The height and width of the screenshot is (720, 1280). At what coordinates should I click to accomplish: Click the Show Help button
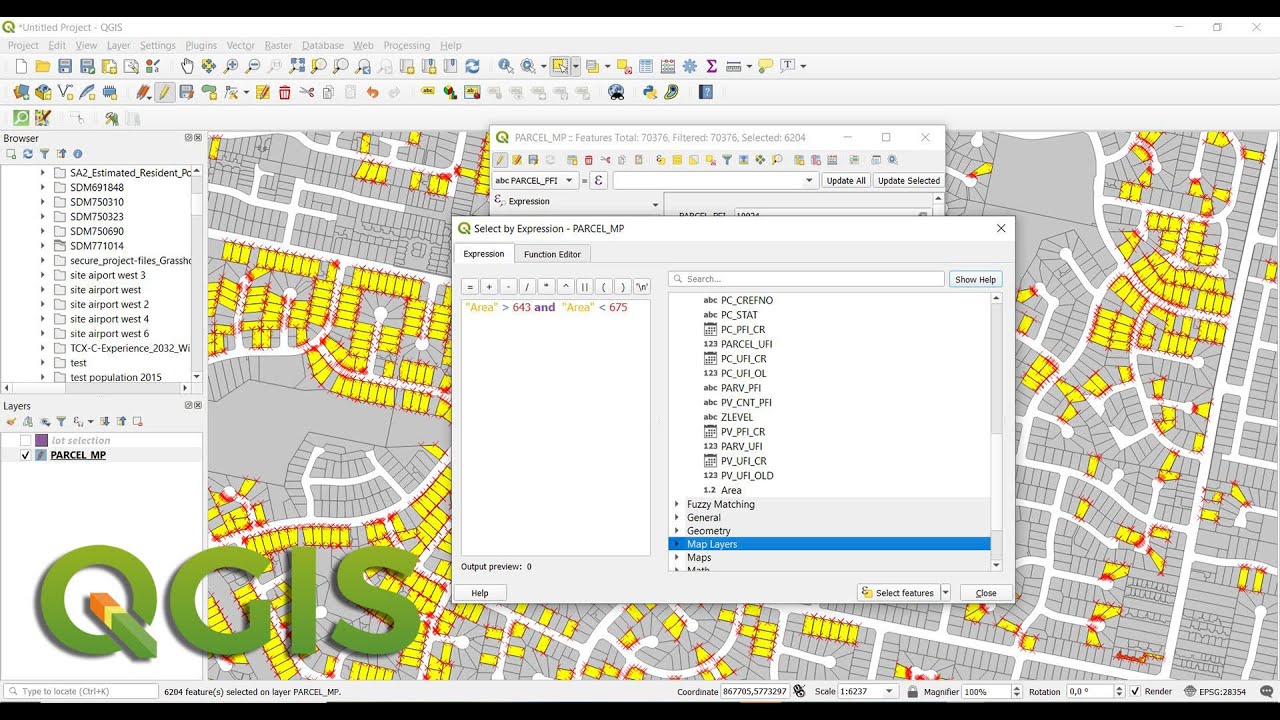click(x=975, y=279)
